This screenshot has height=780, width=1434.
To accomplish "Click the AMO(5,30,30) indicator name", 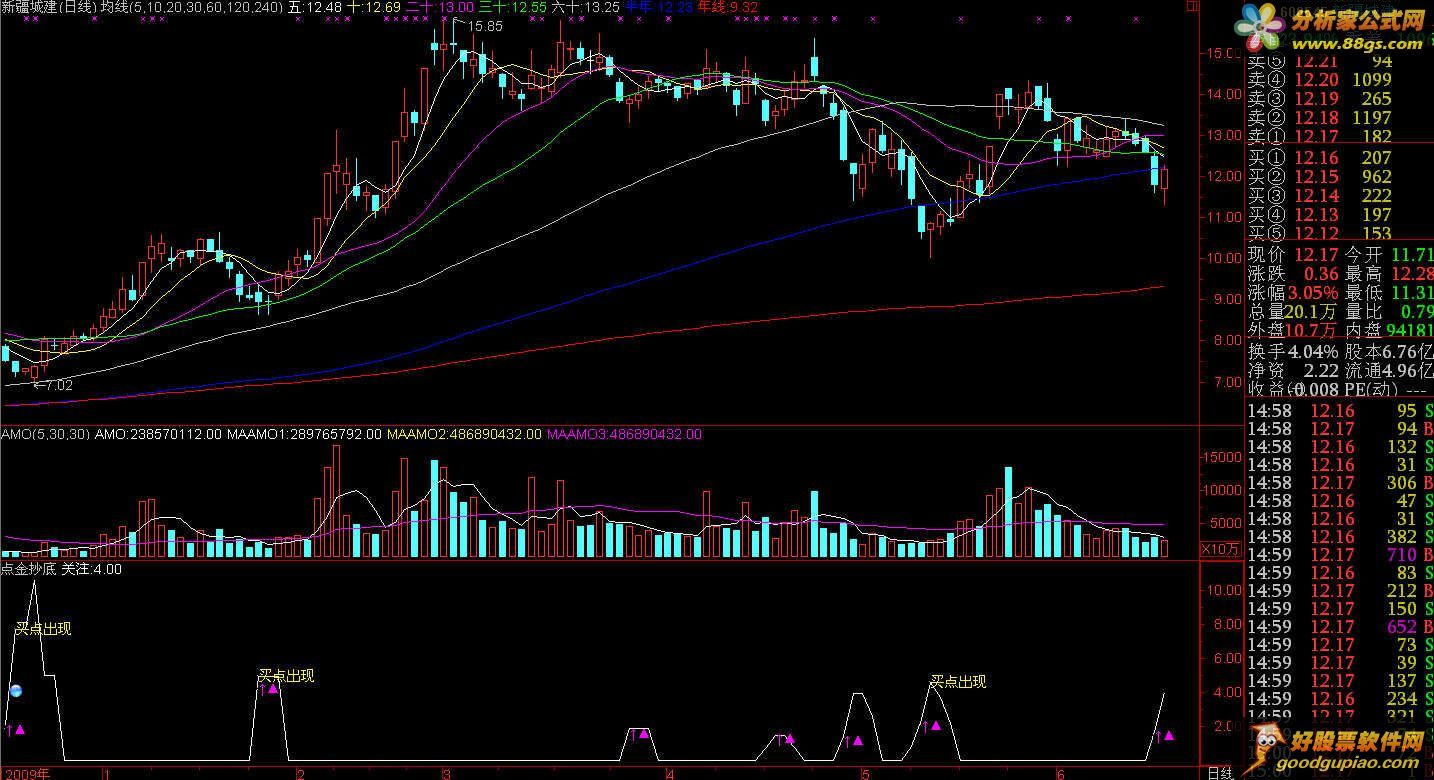I will 45,434.
